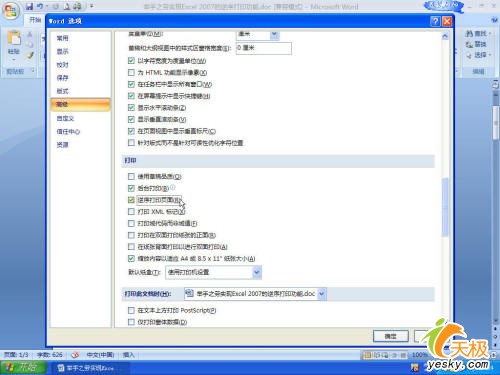Screen dimensions: 500x375
Task: Open 剪贴板 clipboard group dialog launcher
Action: click(33, 71)
